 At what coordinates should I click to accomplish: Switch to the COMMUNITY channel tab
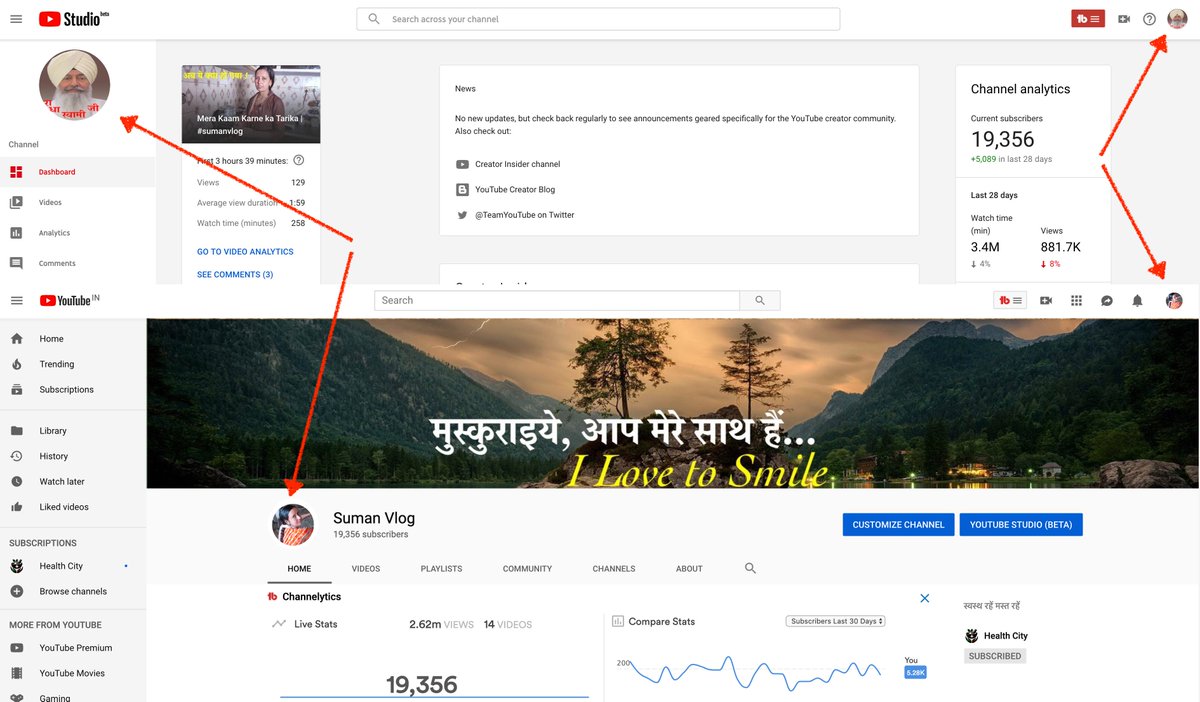[x=527, y=569]
